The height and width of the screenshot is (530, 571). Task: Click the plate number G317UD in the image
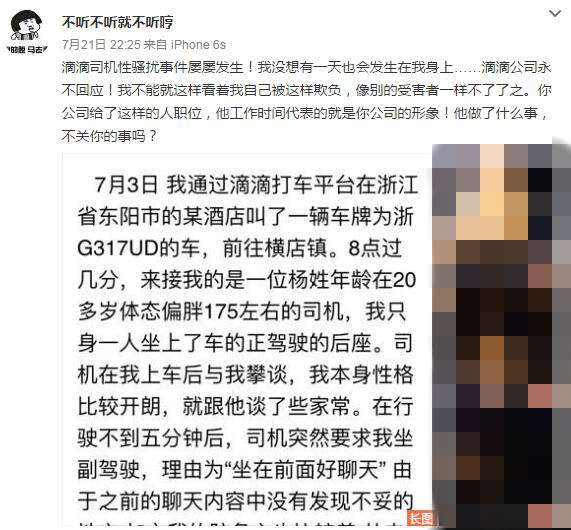(118, 248)
